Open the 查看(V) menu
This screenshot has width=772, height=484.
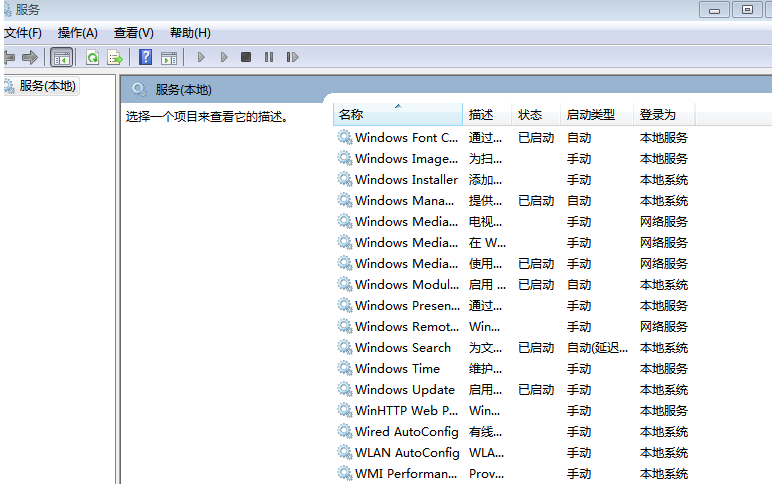tap(133, 33)
